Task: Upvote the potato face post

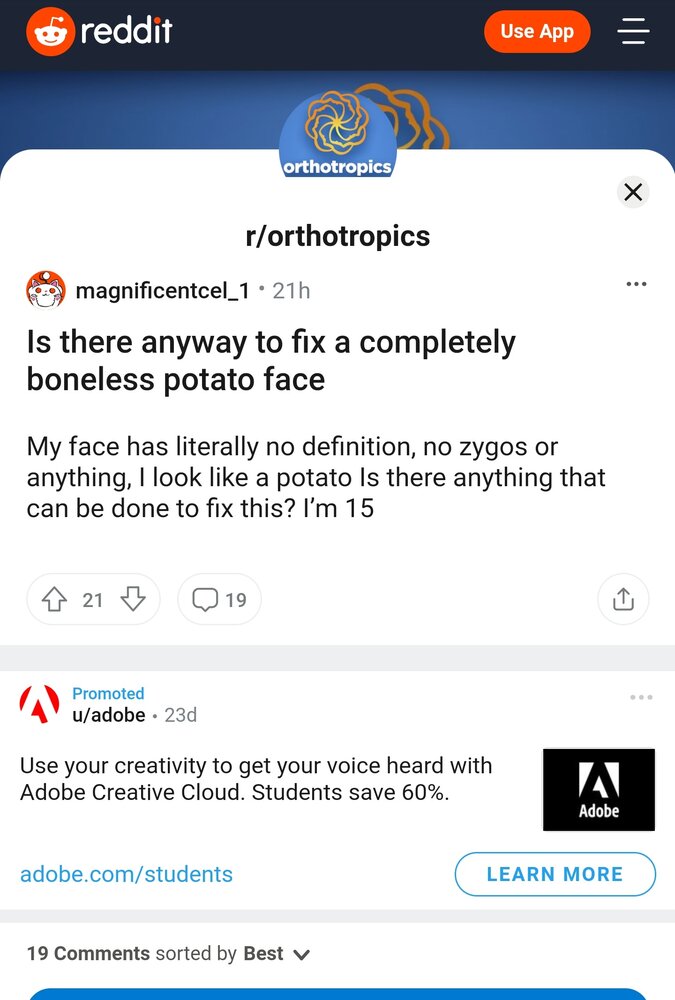Action: point(54,599)
